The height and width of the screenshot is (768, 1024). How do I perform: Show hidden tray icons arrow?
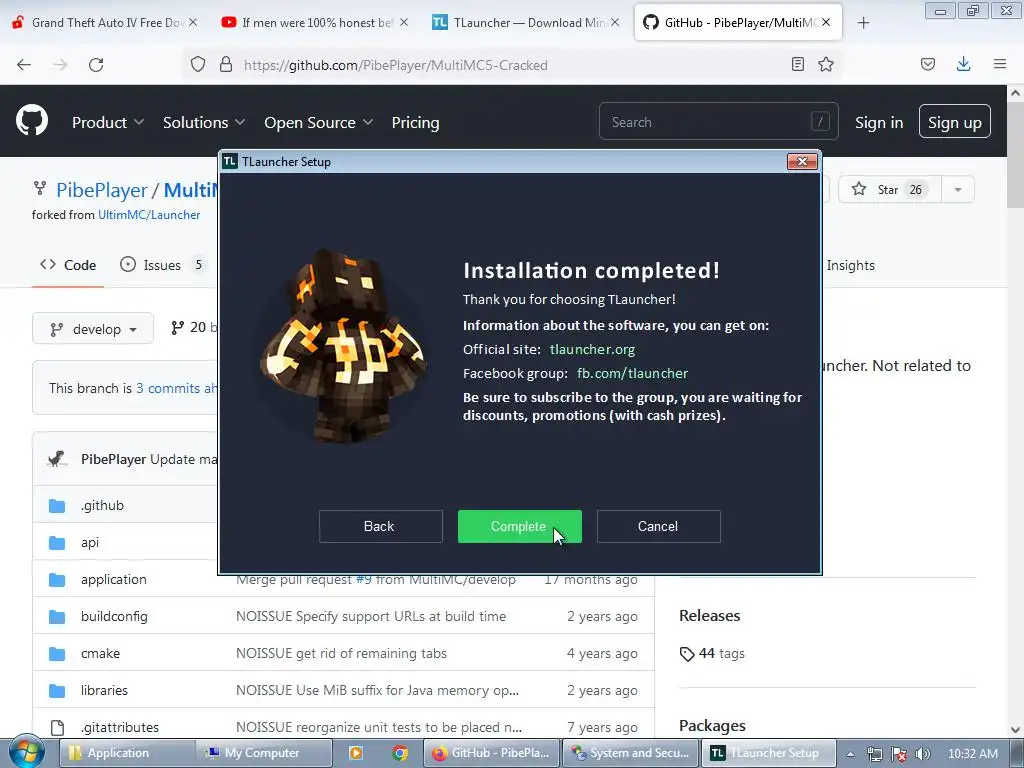[x=850, y=754]
